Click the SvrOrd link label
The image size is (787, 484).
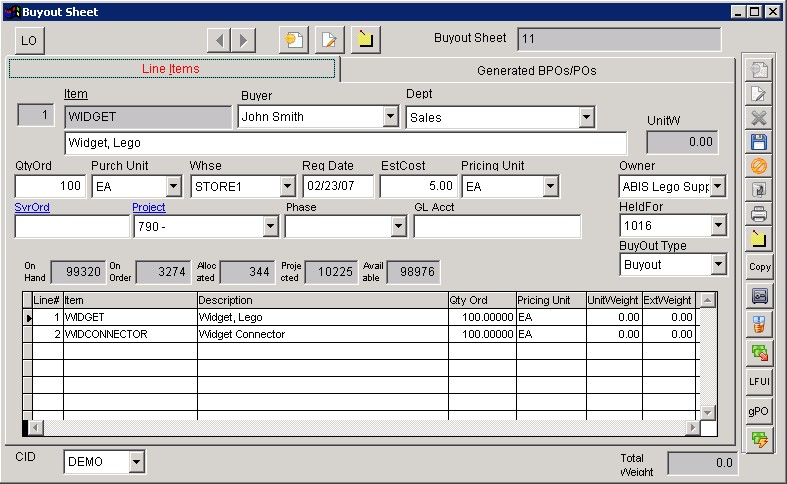coord(32,207)
